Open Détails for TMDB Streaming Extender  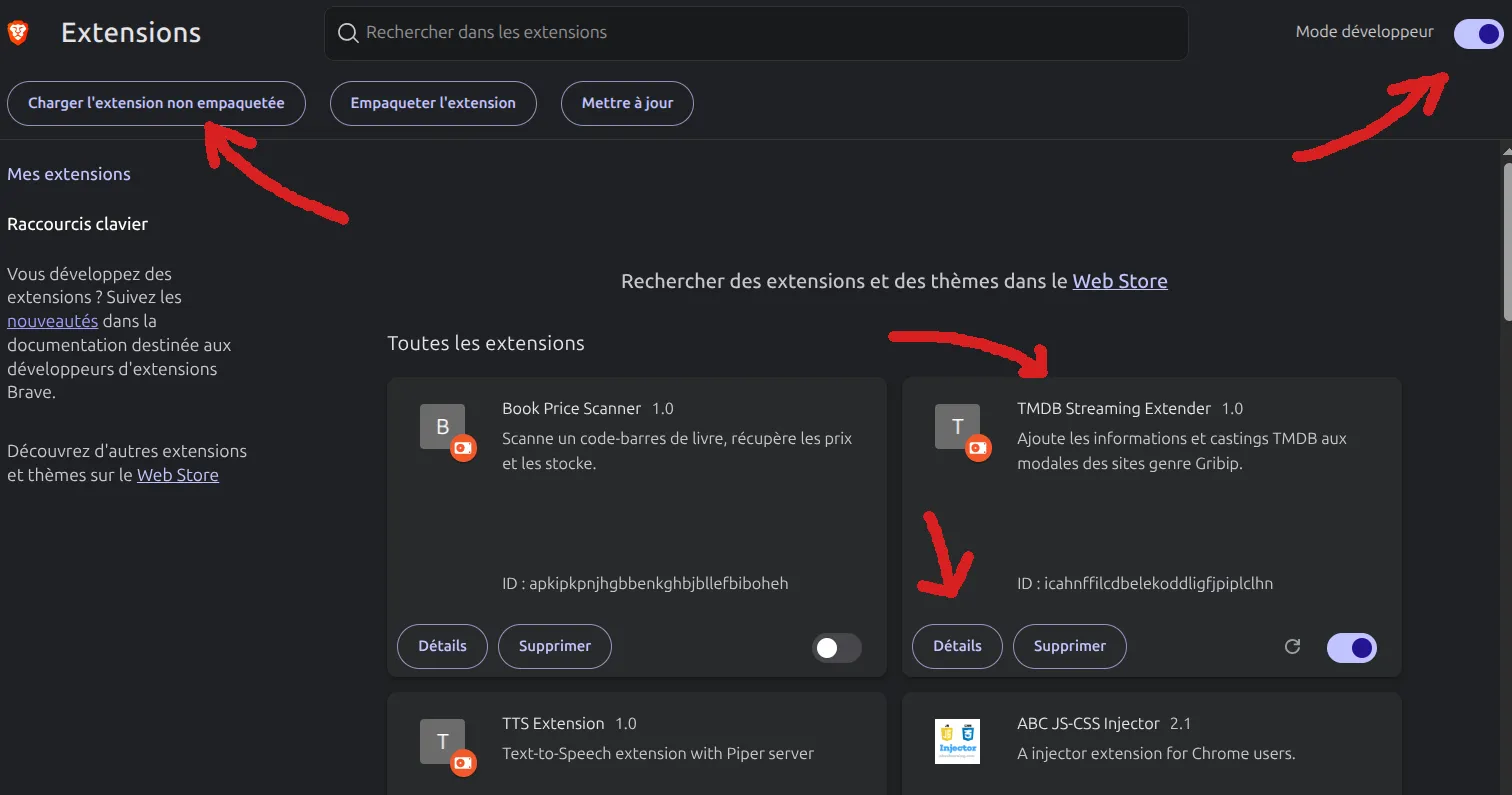pyautogui.click(x=957, y=646)
